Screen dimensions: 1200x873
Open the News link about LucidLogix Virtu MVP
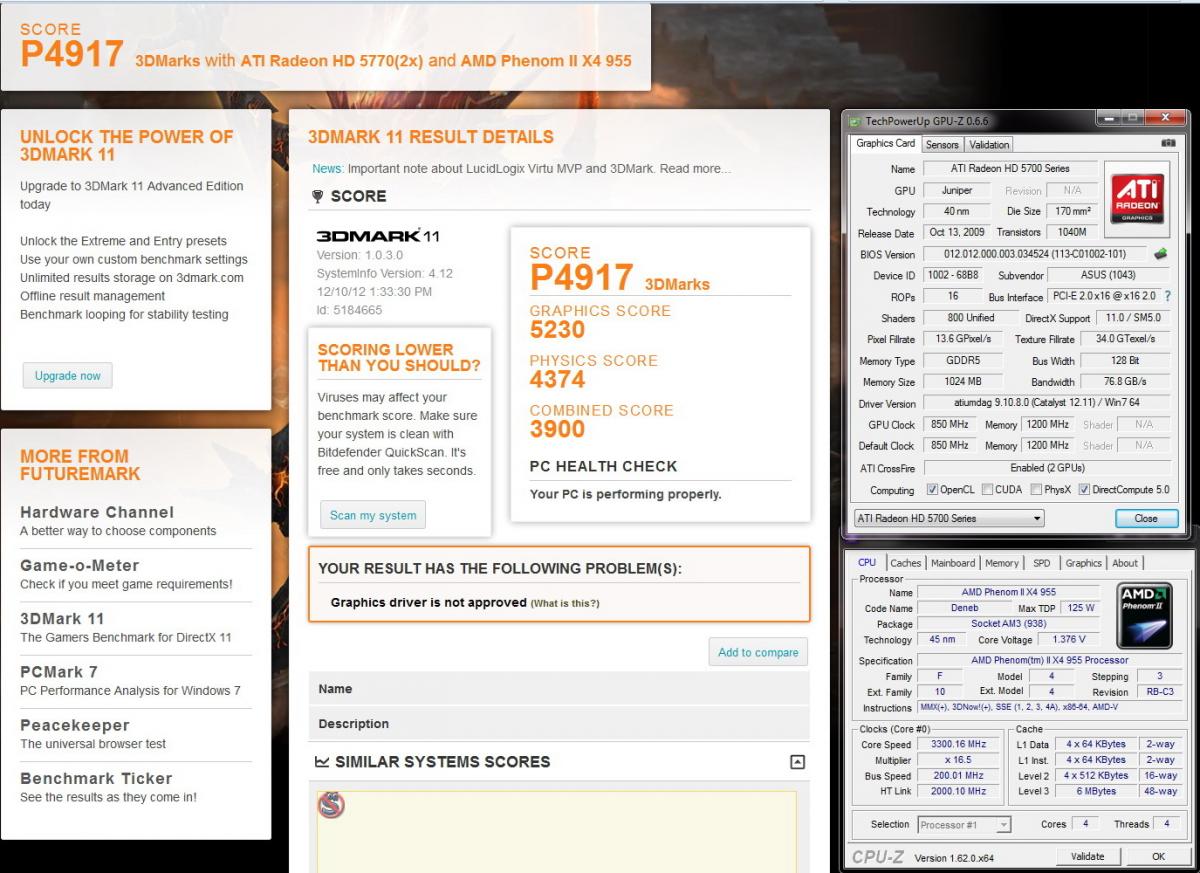tap(521, 169)
